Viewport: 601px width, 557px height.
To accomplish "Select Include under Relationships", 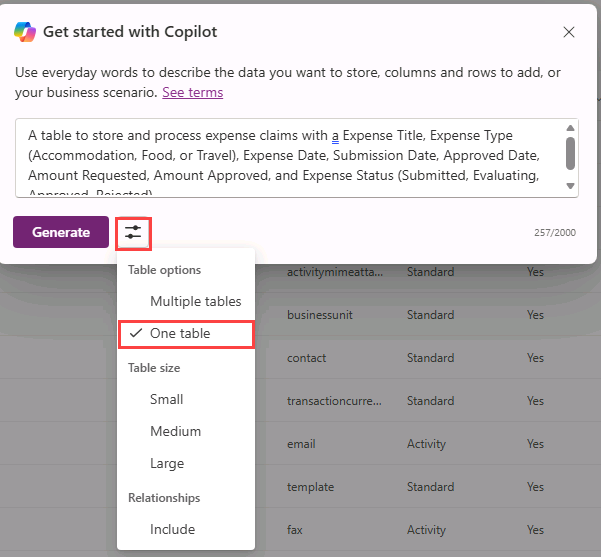I will tap(186, 529).
